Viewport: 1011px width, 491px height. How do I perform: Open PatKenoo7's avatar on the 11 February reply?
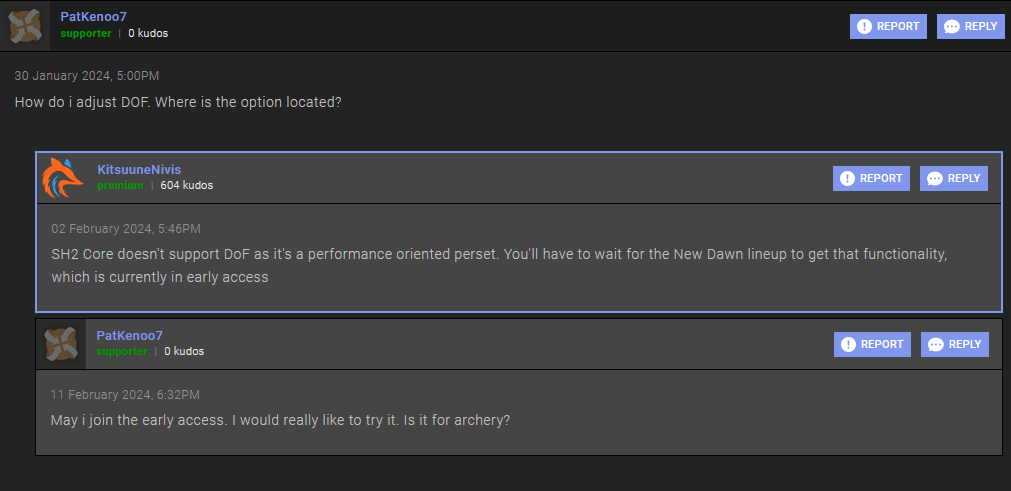pos(61,344)
